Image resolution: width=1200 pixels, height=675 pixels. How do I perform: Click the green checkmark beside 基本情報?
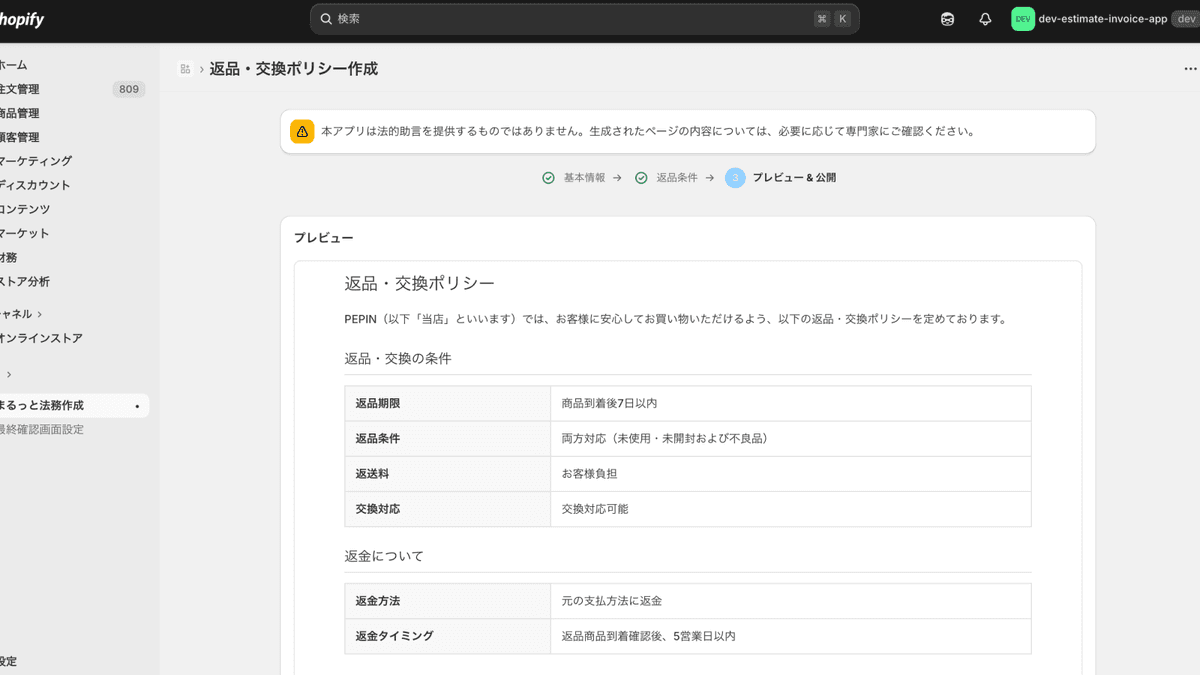549,177
